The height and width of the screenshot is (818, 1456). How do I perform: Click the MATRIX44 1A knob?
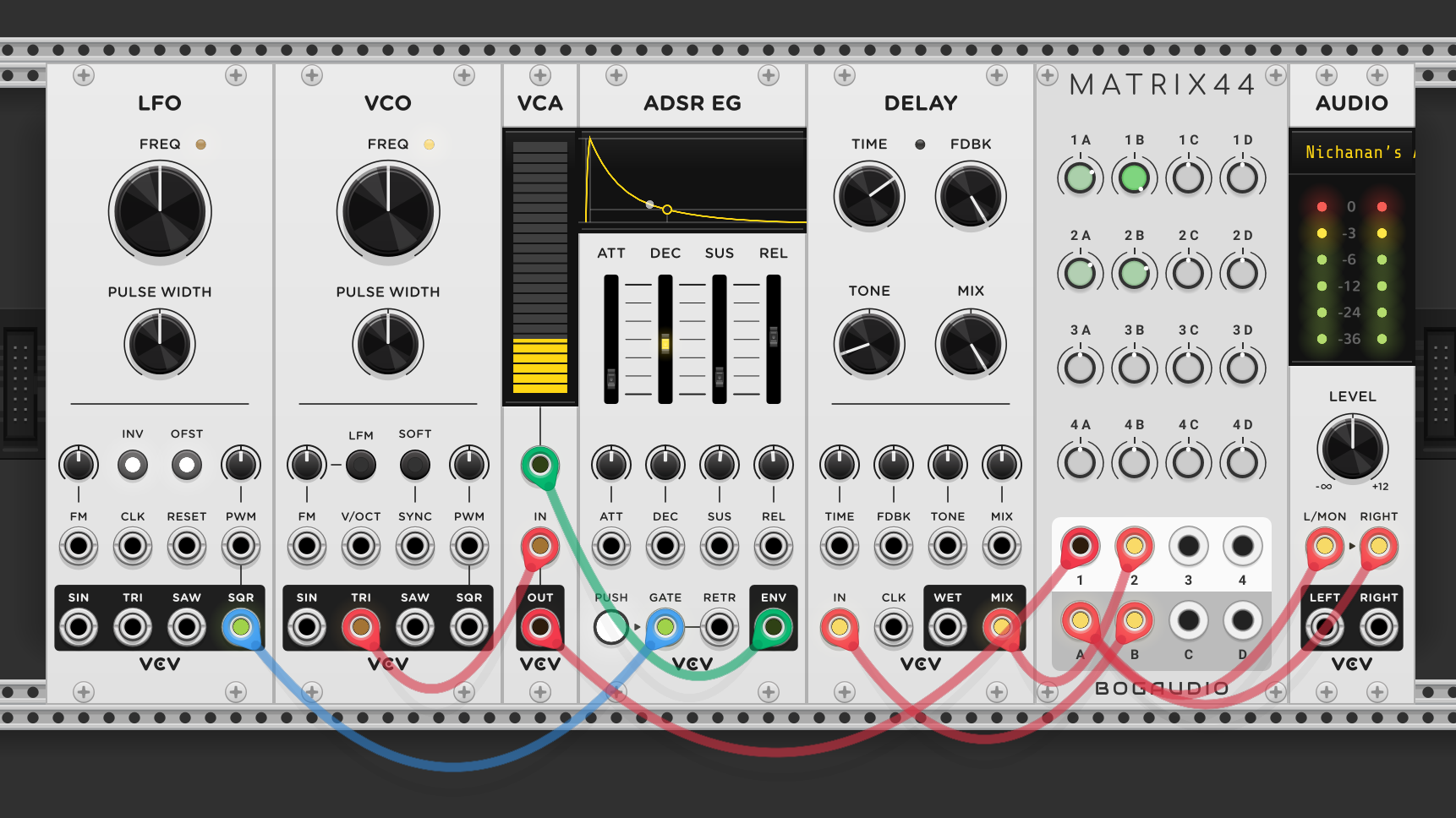pyautogui.click(x=1080, y=178)
